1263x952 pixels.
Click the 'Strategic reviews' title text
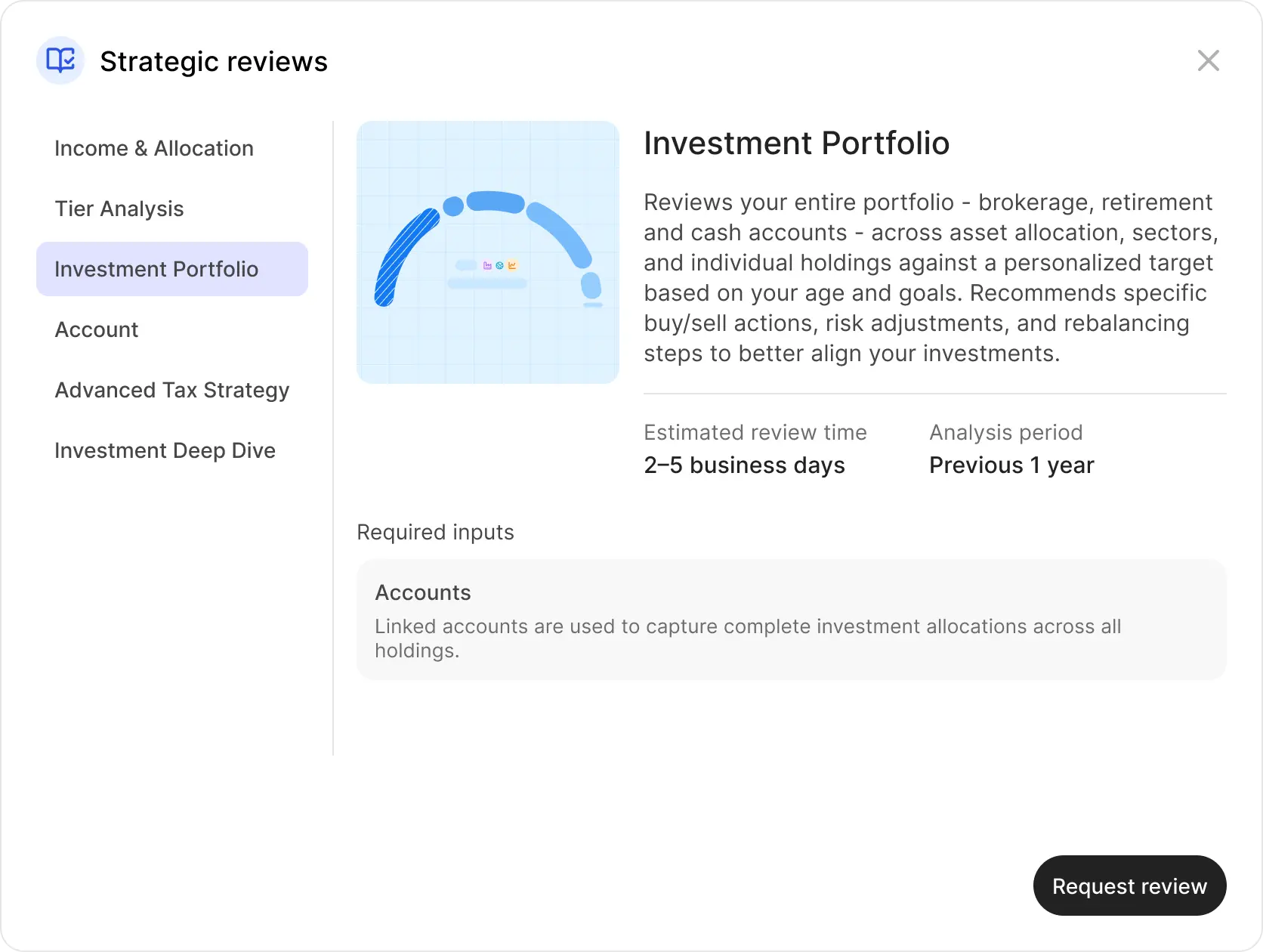tap(214, 61)
